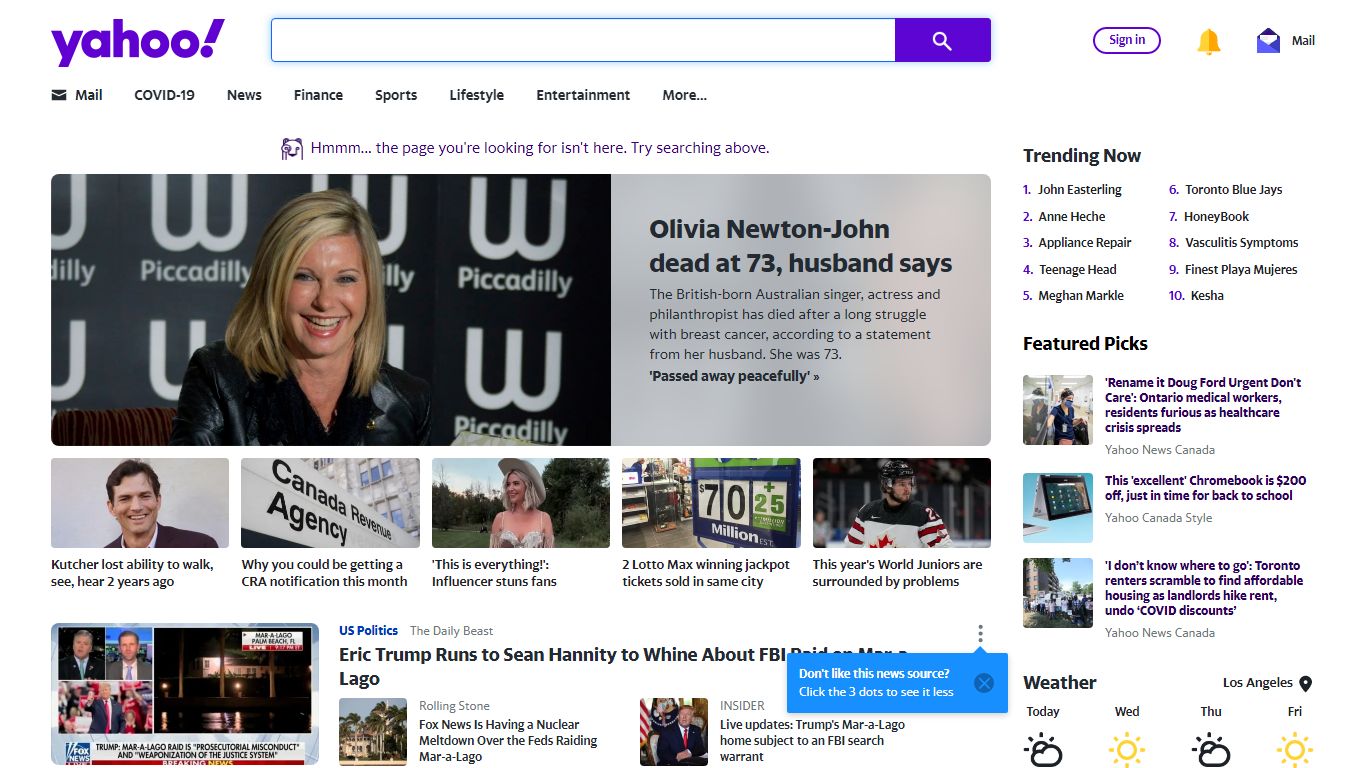Screen dimensions: 1366x768
Task: Open the 2 Lotto Max winning tickets link
Action: [x=706, y=573]
